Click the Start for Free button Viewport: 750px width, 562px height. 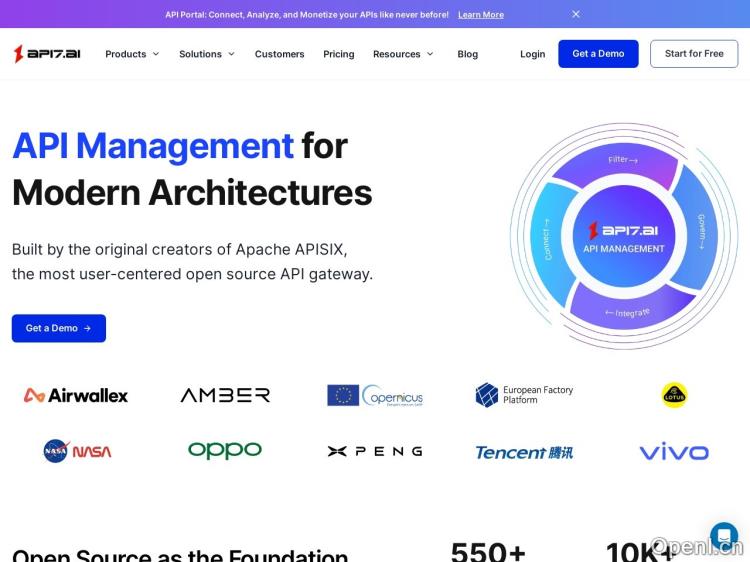point(694,54)
